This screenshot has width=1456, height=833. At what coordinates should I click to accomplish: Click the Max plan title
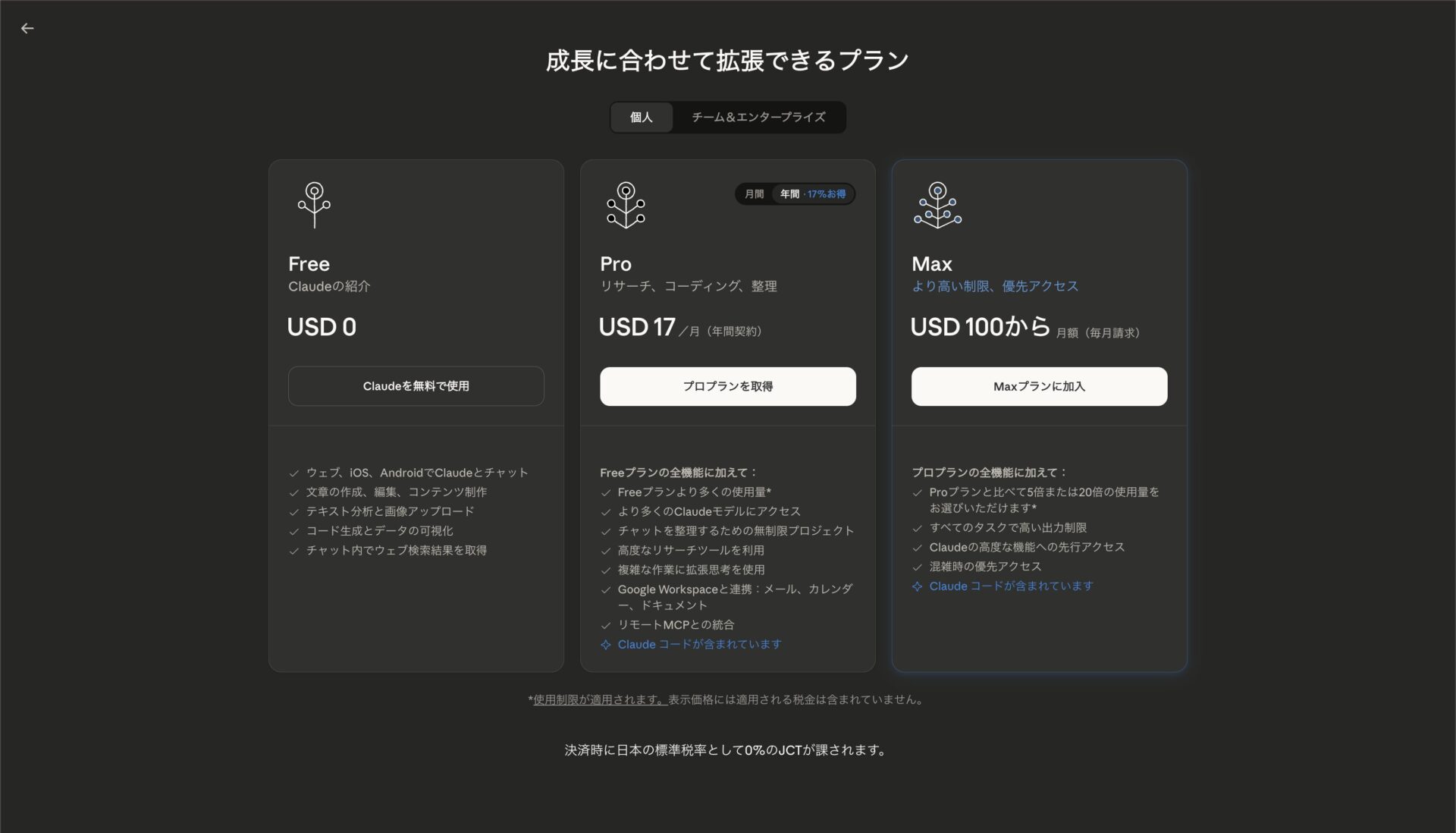[931, 264]
